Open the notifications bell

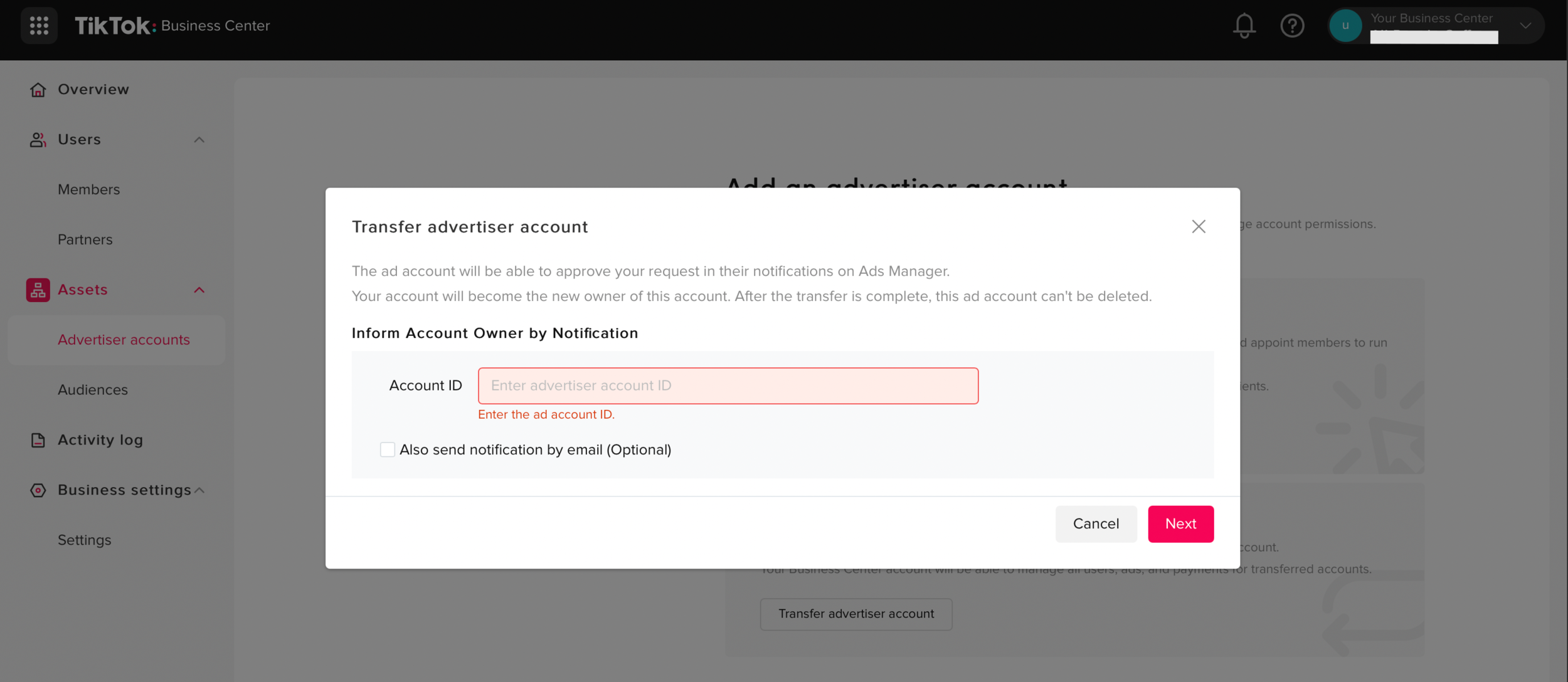pyautogui.click(x=1244, y=26)
